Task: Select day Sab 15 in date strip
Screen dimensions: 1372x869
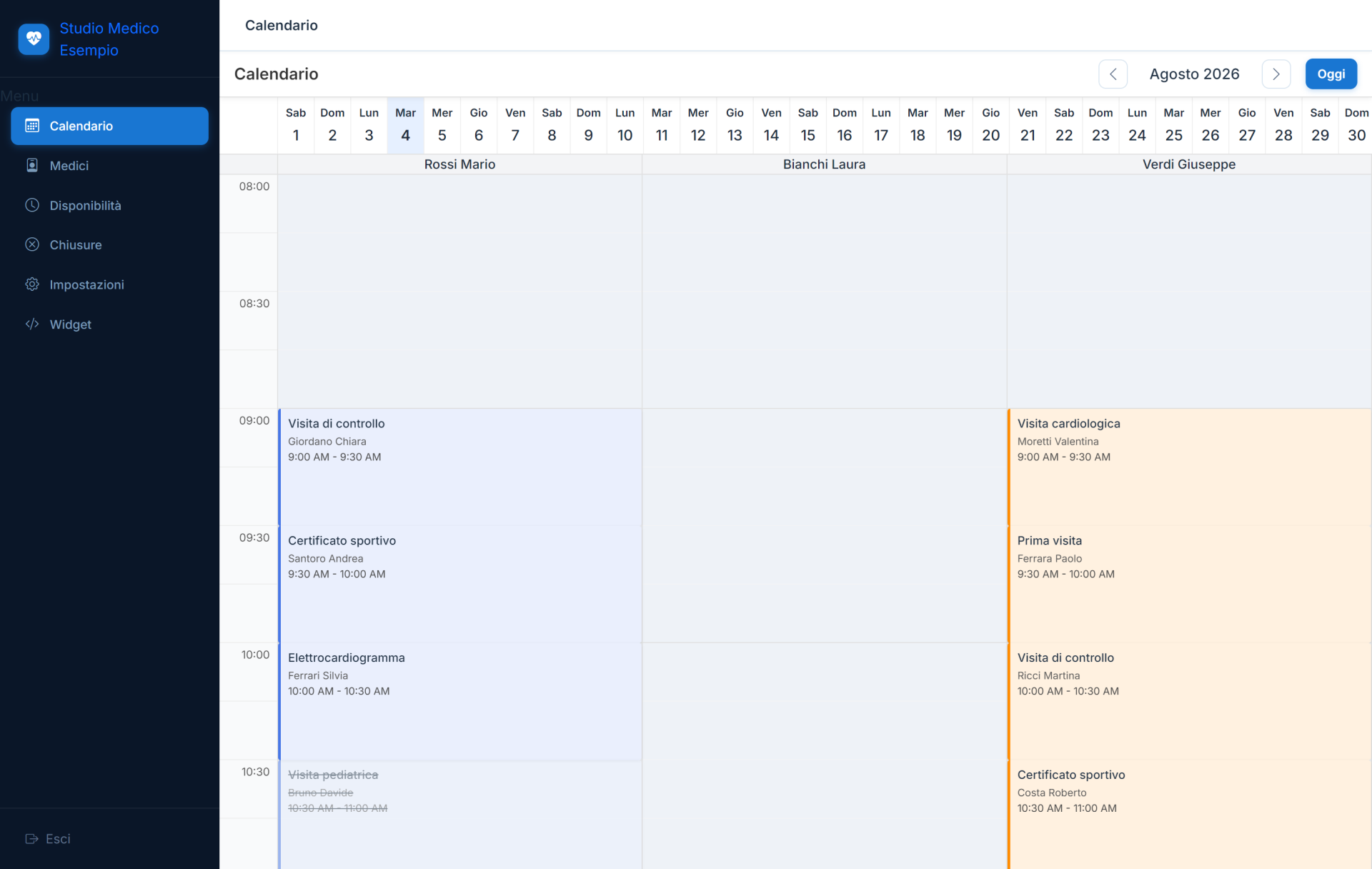Action: [x=807, y=125]
